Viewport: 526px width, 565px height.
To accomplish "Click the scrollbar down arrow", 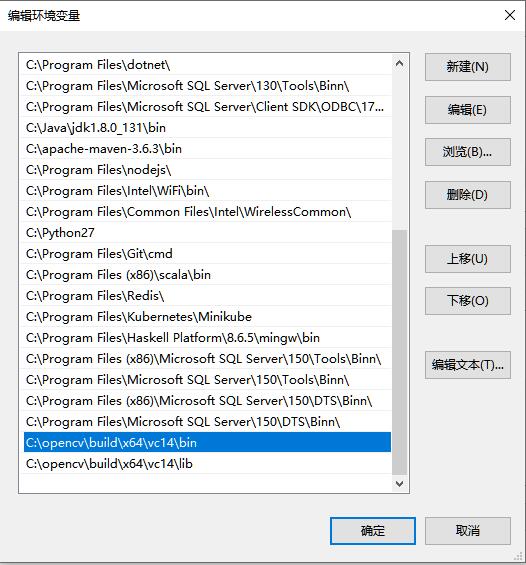I will click(399, 484).
